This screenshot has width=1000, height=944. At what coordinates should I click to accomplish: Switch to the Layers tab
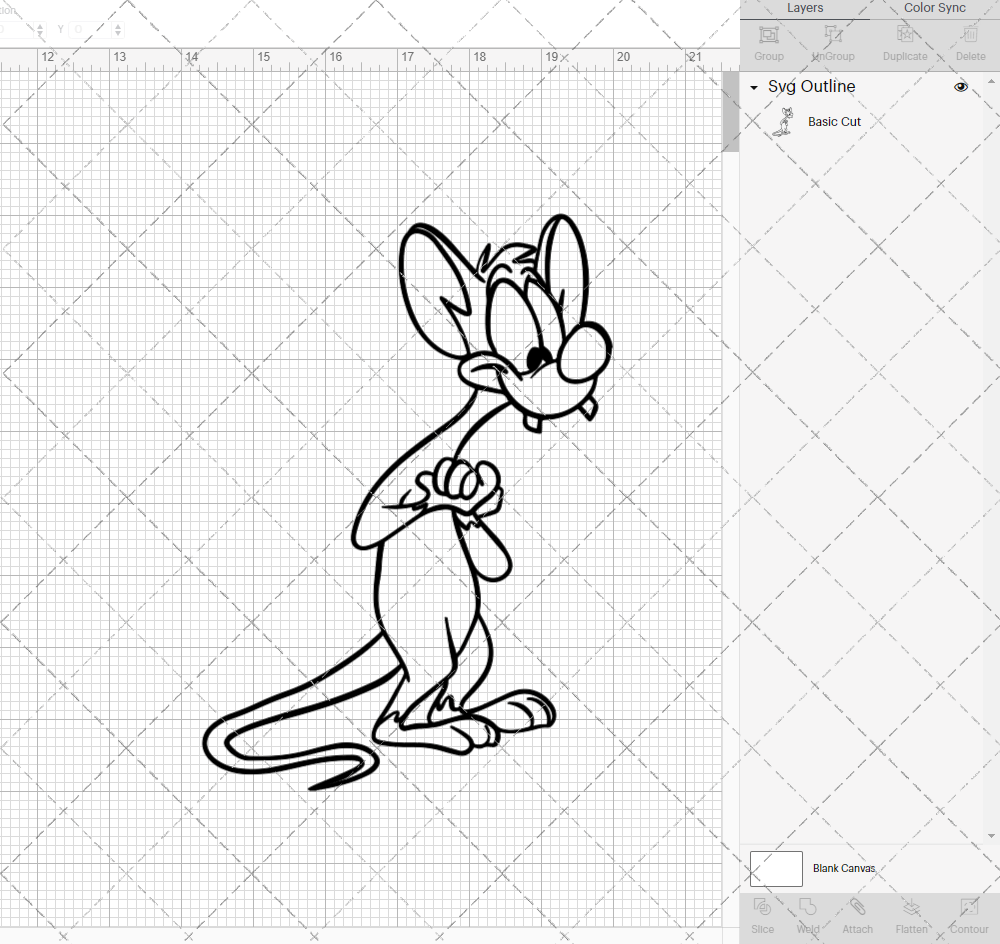point(805,8)
